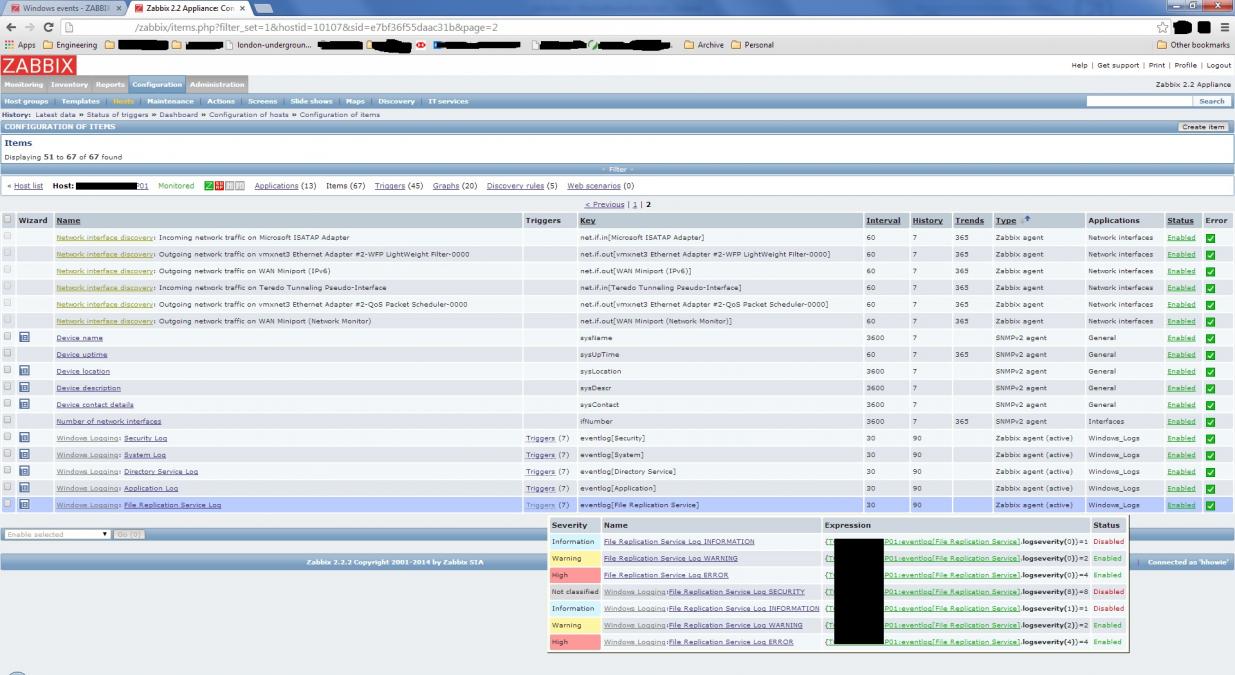Click in the Zabbix search field
Image resolution: width=1235 pixels, height=675 pixels.
pos(1139,101)
